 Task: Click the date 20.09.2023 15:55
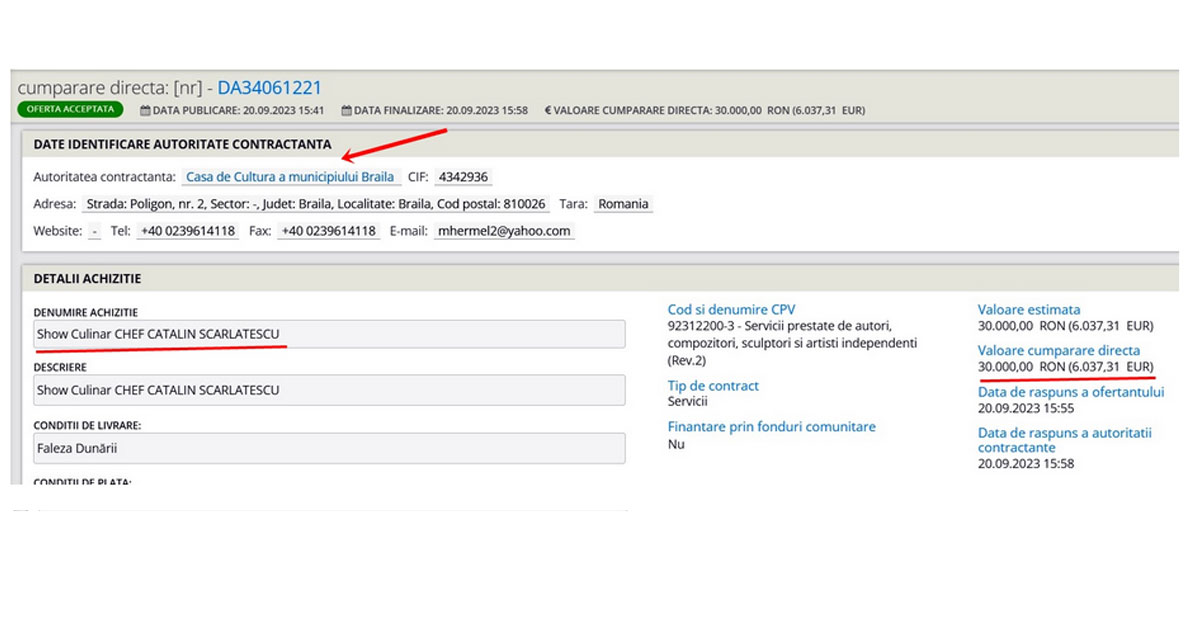point(1026,408)
